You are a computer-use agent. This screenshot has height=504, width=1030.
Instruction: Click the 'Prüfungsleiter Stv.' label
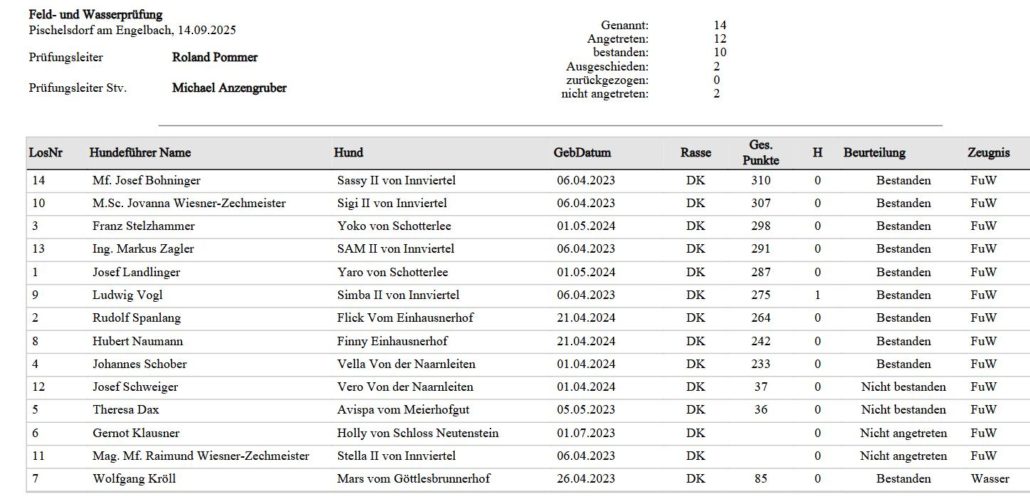tap(78, 88)
